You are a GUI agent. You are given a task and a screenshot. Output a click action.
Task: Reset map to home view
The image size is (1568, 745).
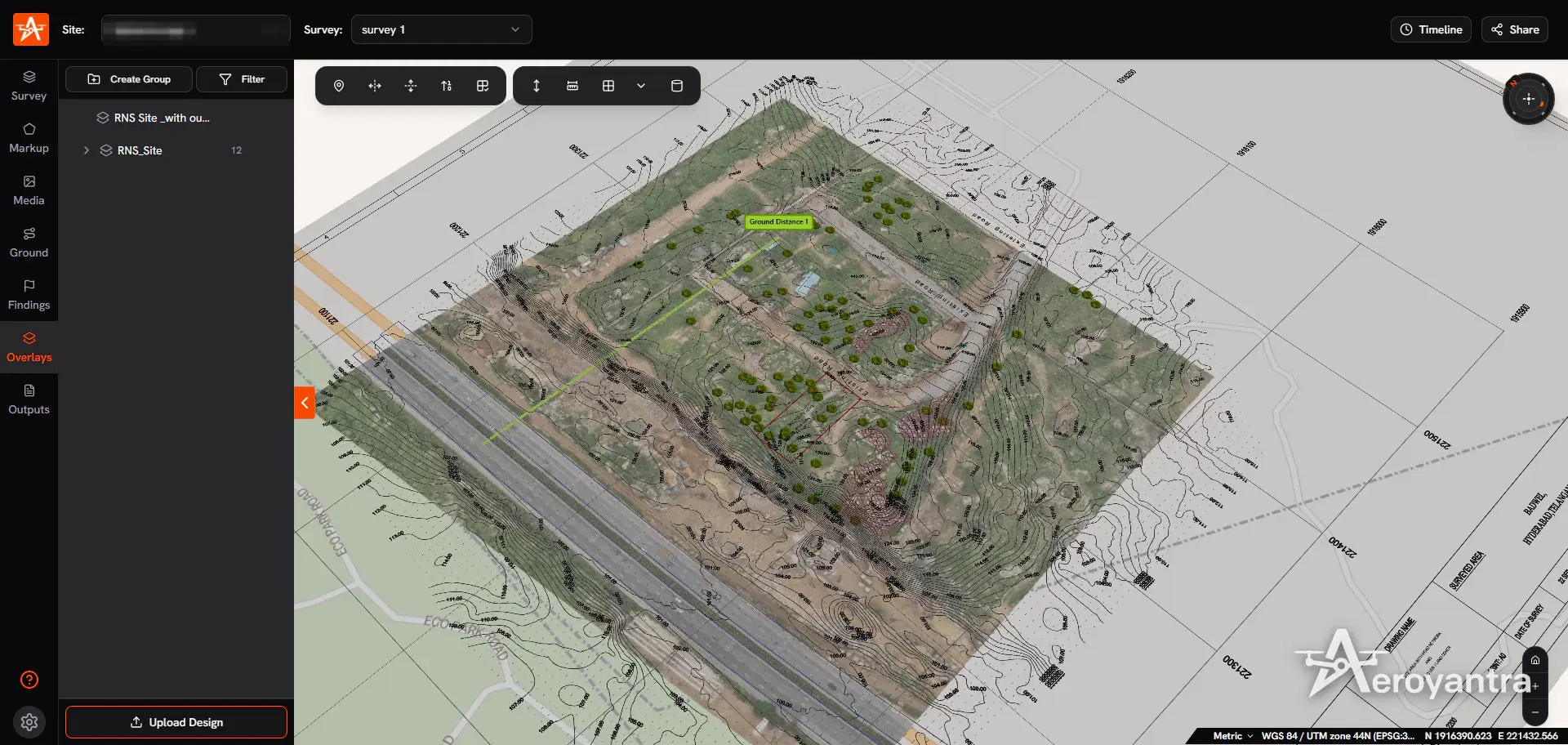click(1535, 660)
